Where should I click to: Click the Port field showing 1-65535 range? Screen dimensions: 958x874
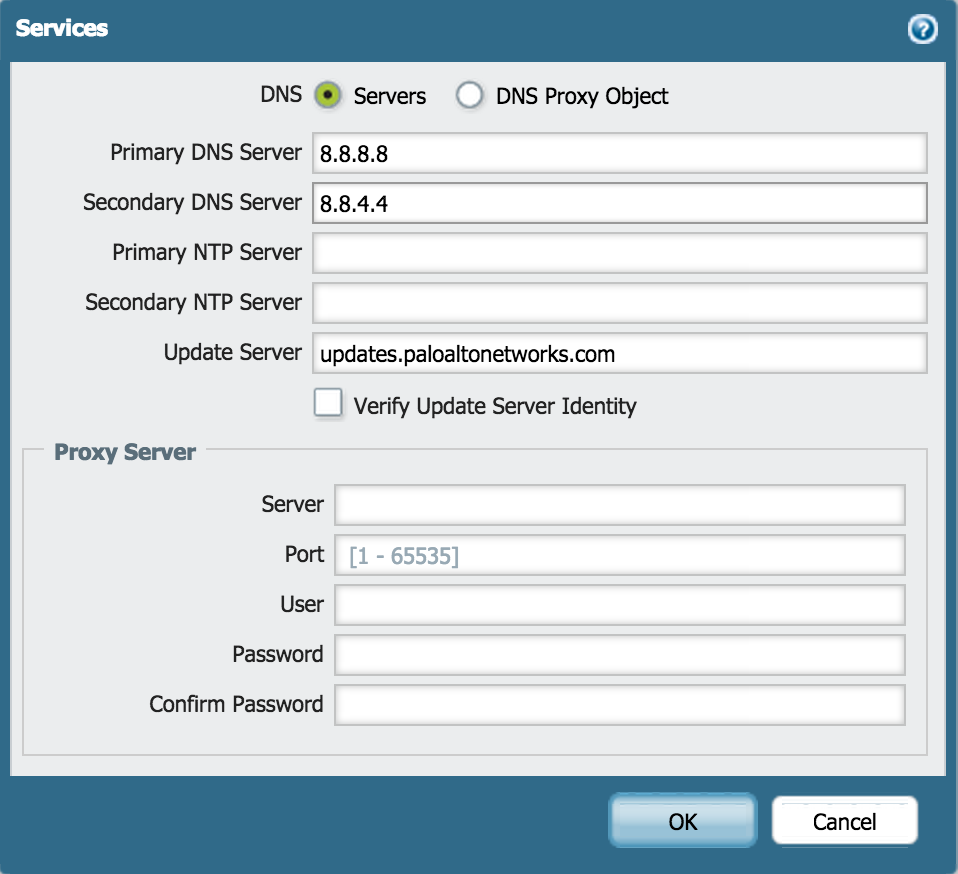pos(619,554)
